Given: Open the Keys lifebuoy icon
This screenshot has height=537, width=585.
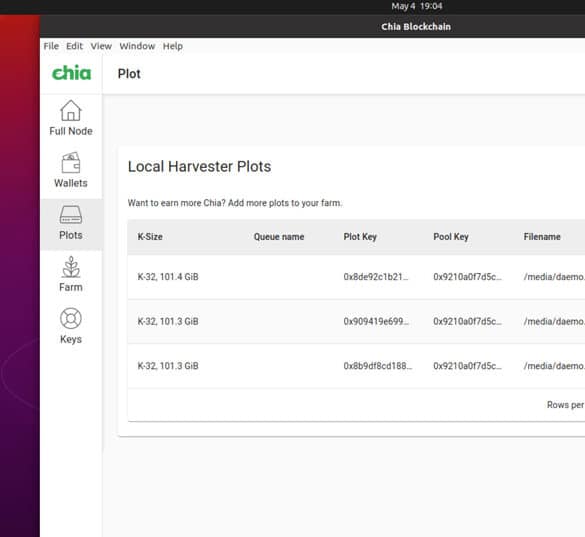Looking at the screenshot, I should point(71,318).
